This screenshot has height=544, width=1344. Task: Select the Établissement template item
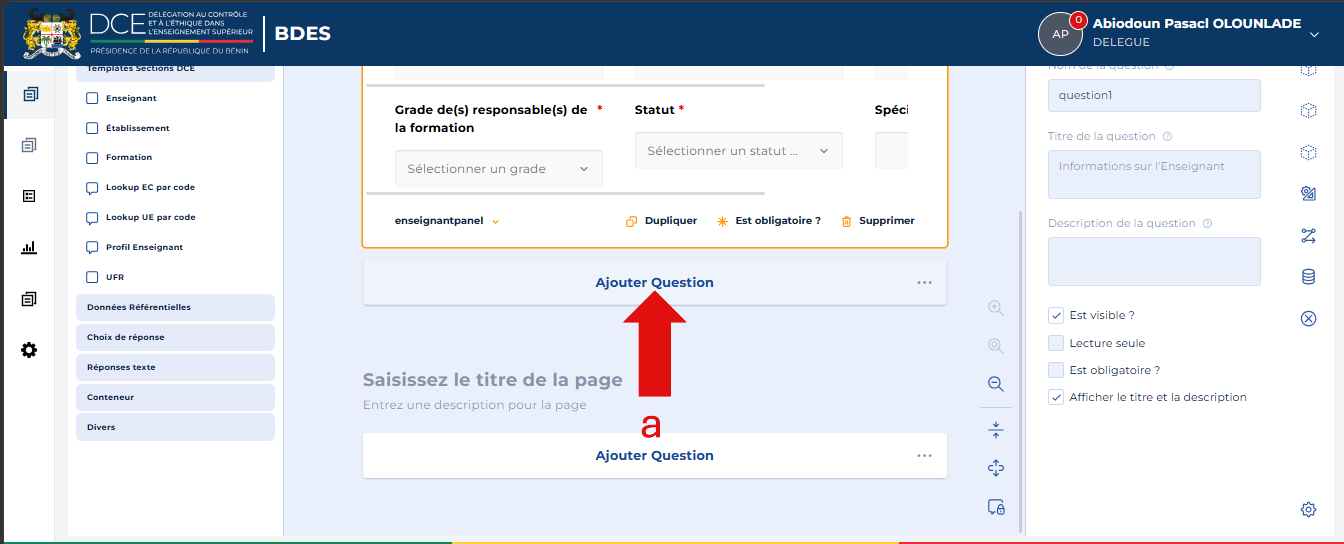coord(128,128)
